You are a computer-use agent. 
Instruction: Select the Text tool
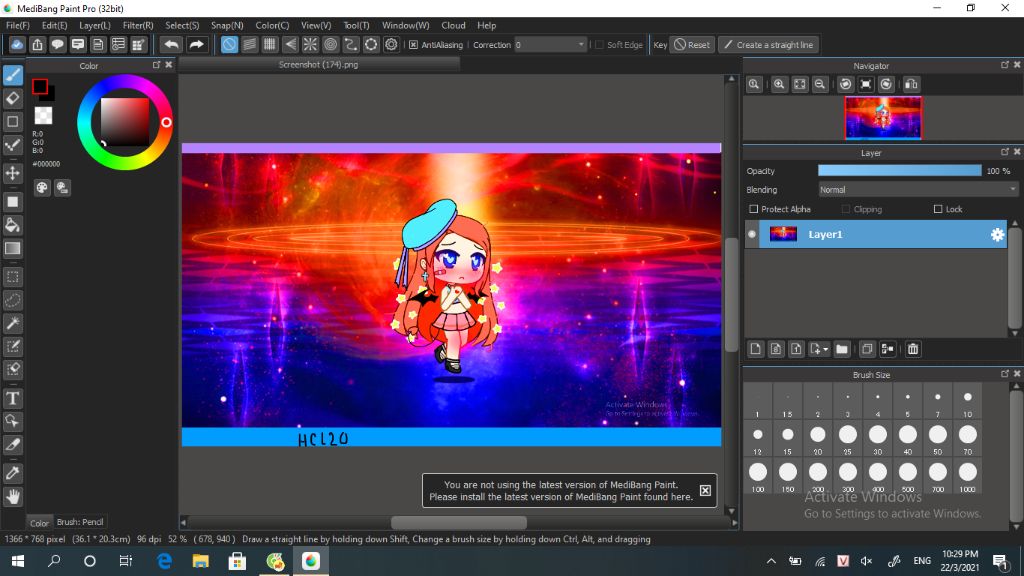pyautogui.click(x=13, y=398)
